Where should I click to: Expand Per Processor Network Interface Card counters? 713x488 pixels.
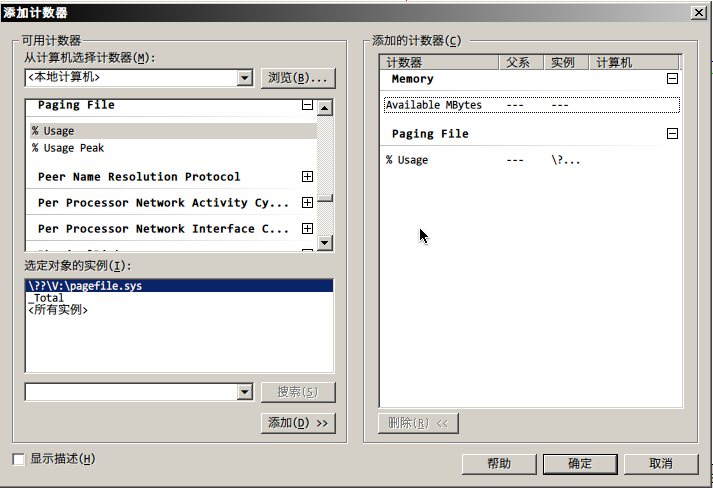pos(307,229)
